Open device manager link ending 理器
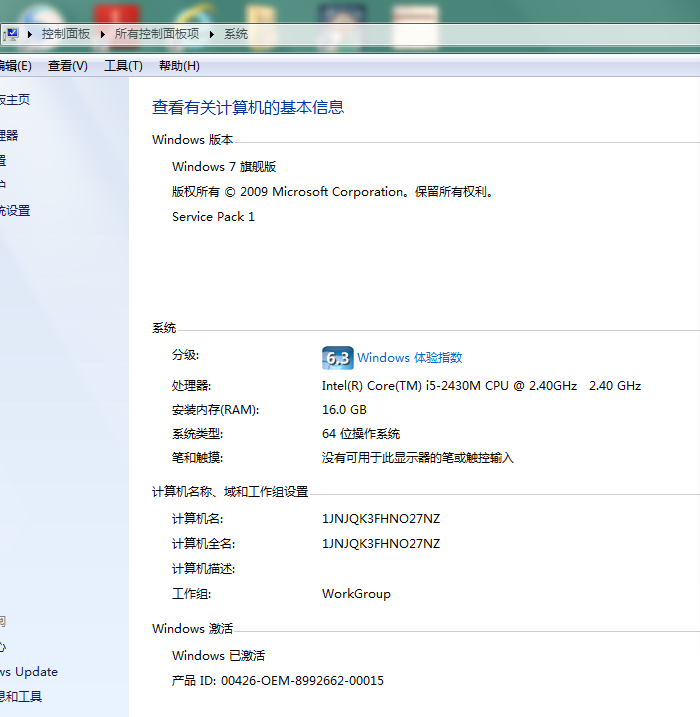The width and height of the screenshot is (700, 717). [9, 135]
